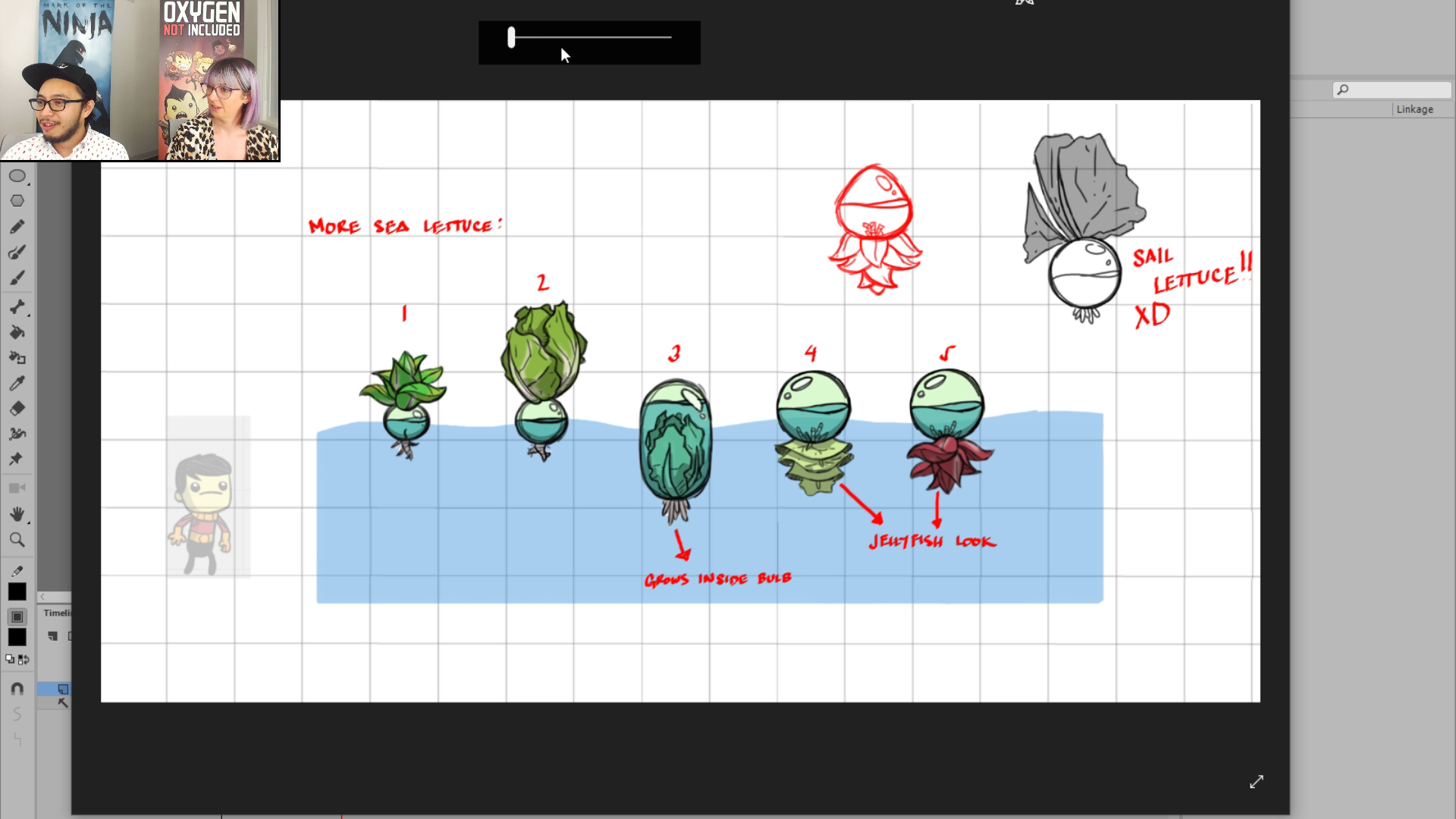The height and width of the screenshot is (819, 1456).
Task: Select the PolyStar hexagon tool
Action: [x=17, y=201]
